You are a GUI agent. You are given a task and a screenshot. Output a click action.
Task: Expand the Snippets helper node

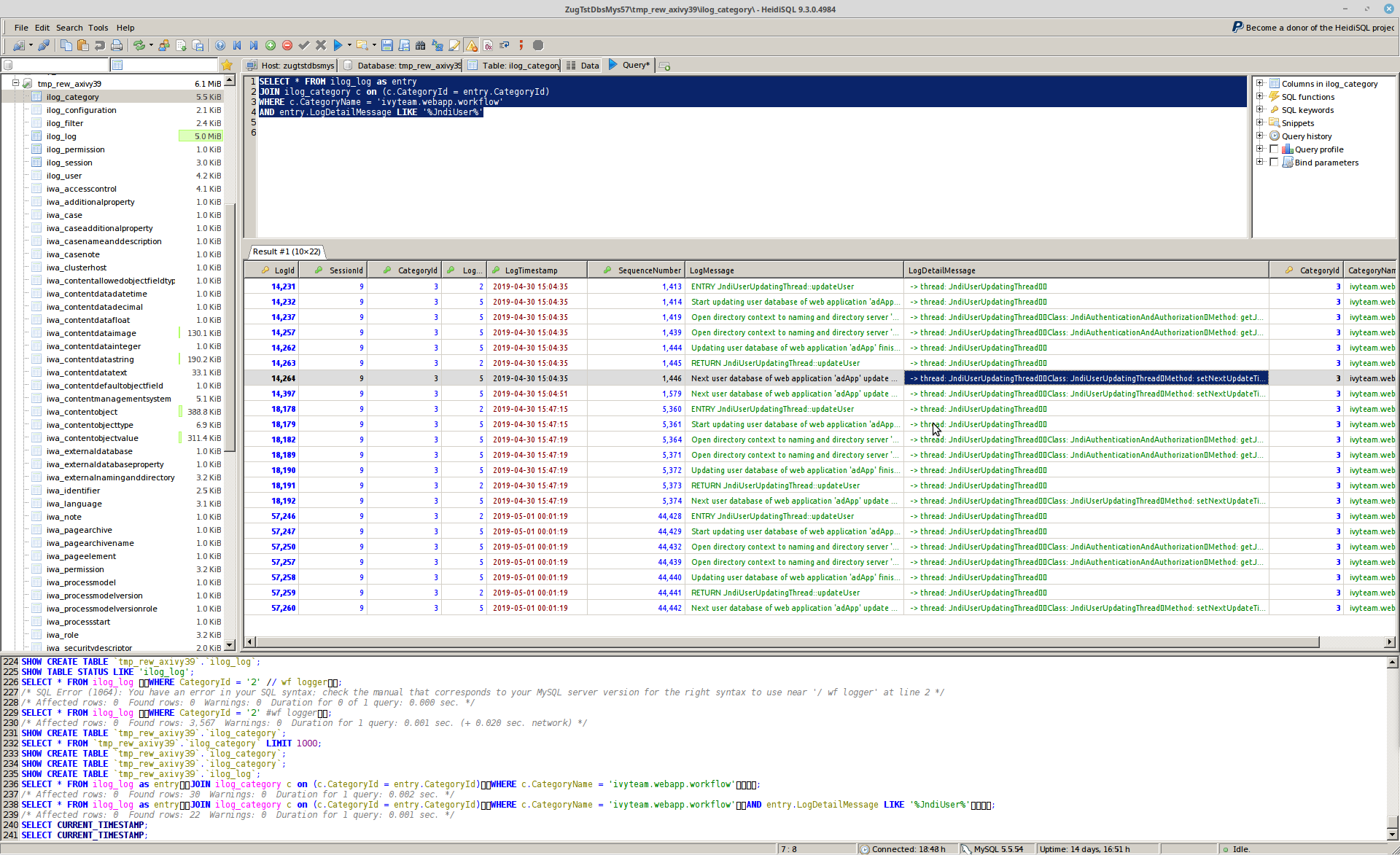click(1260, 122)
